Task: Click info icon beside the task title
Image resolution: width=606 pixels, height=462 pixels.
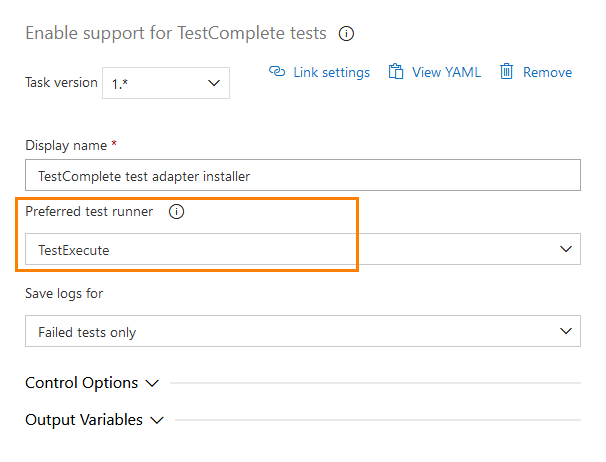Action: (x=347, y=33)
